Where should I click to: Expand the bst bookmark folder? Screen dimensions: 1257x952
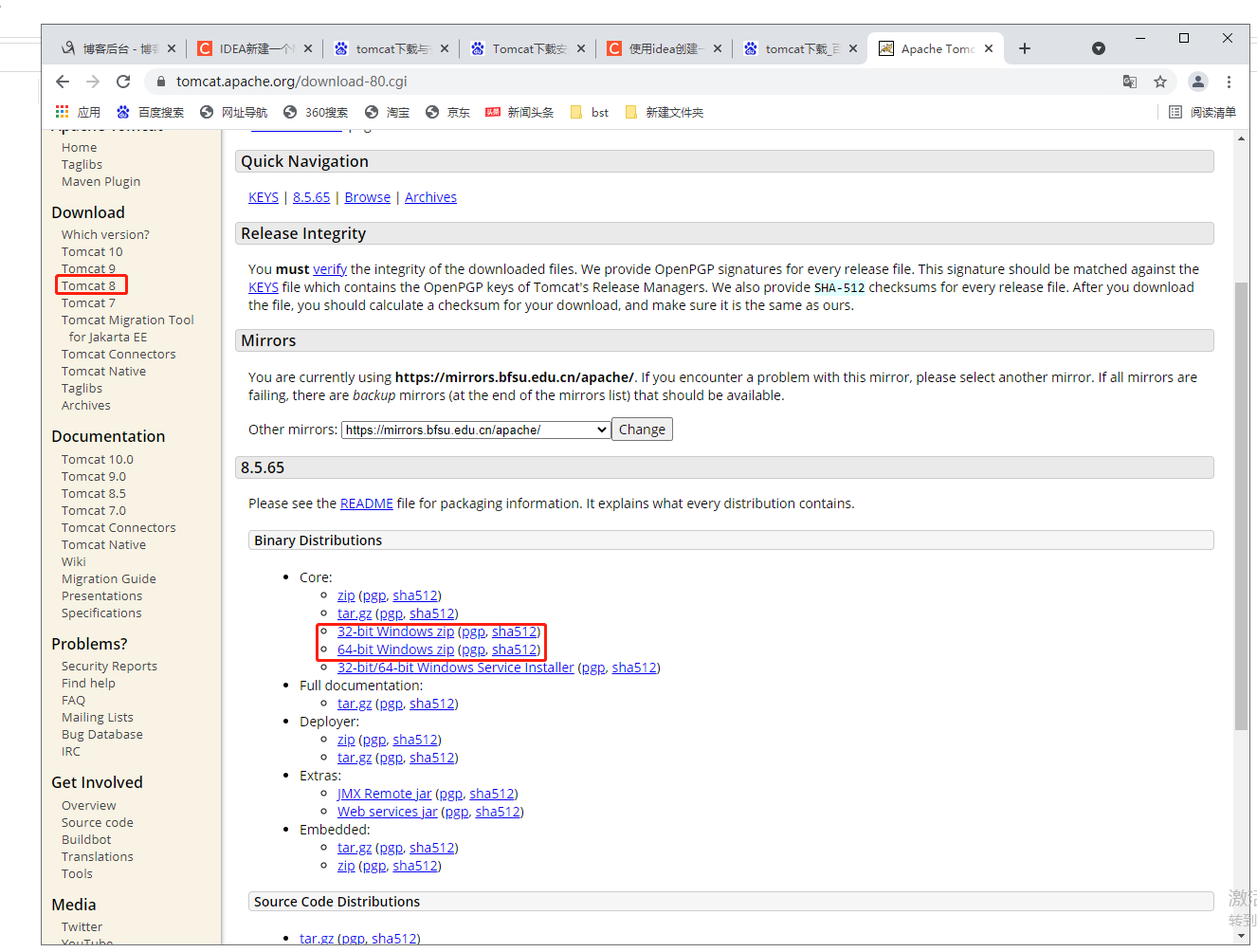click(x=589, y=112)
